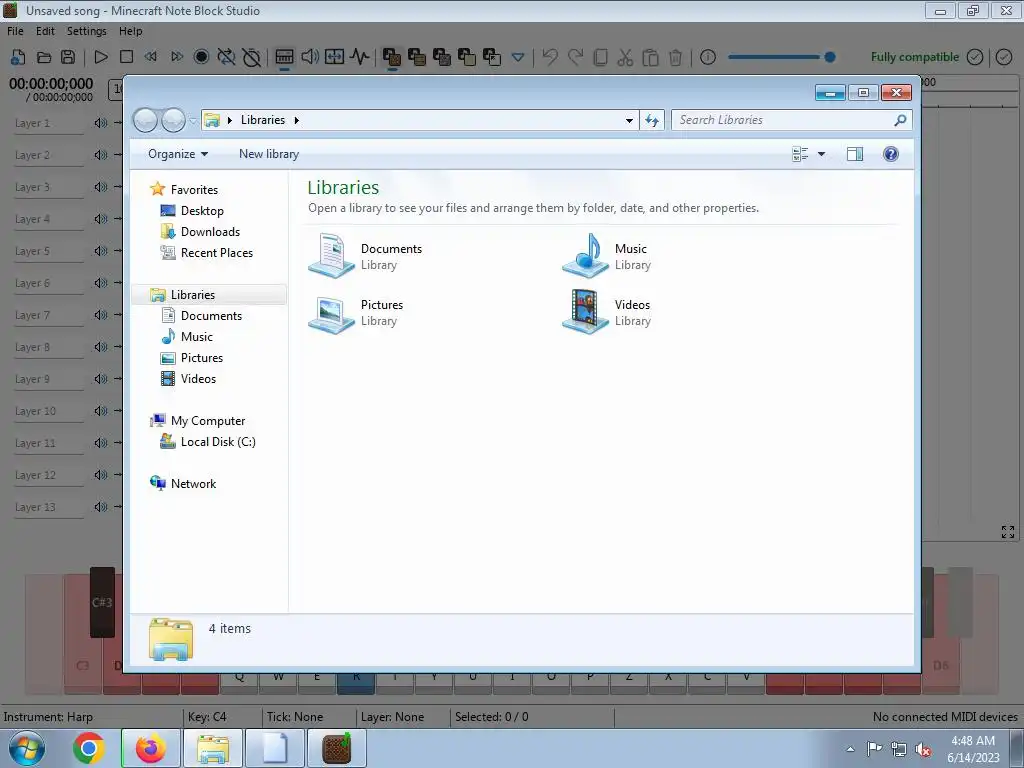This screenshot has height=768, width=1024.
Task: Click the New library button
Action: pos(269,154)
